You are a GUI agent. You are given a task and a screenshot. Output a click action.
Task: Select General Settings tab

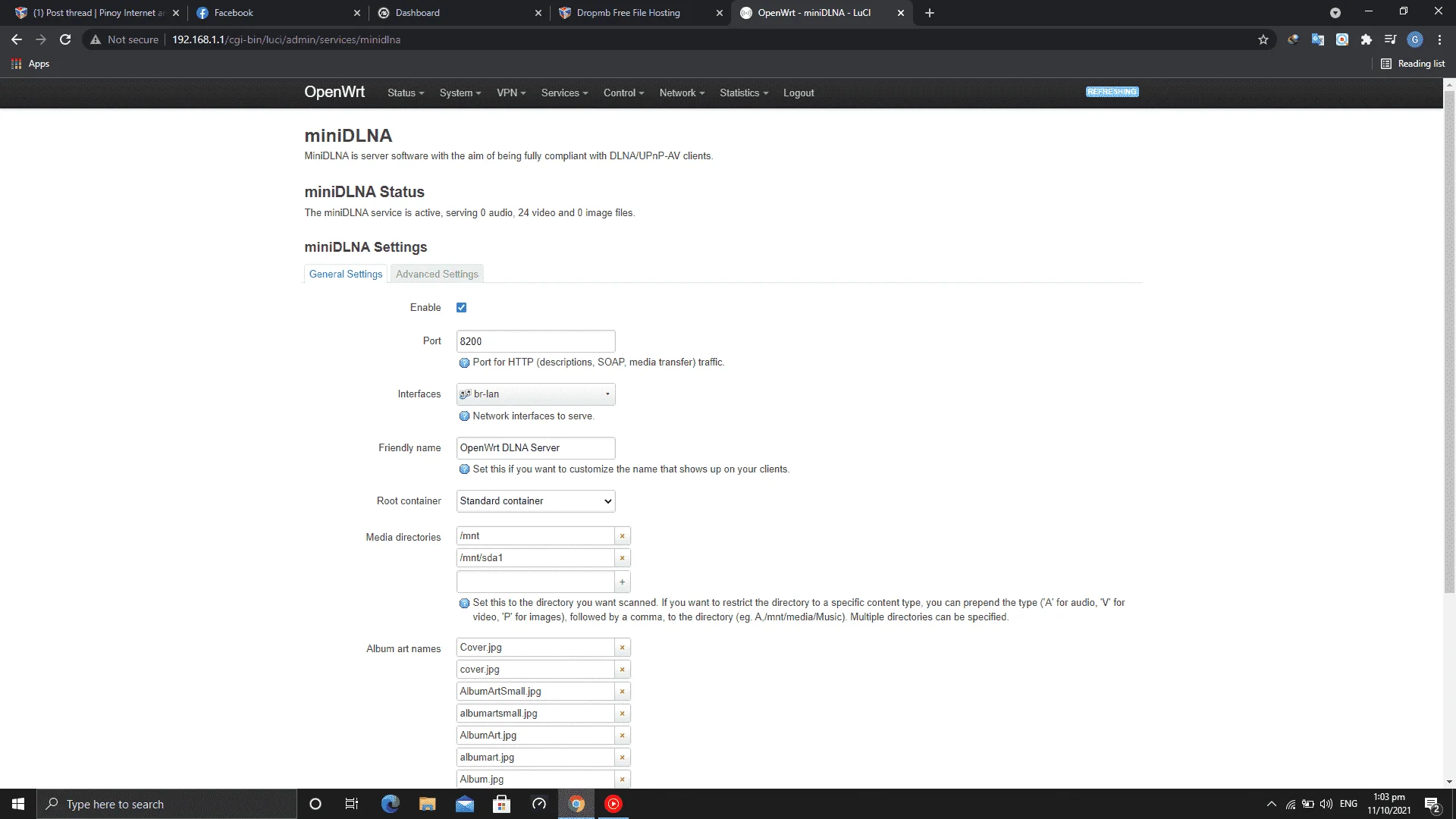coord(346,274)
